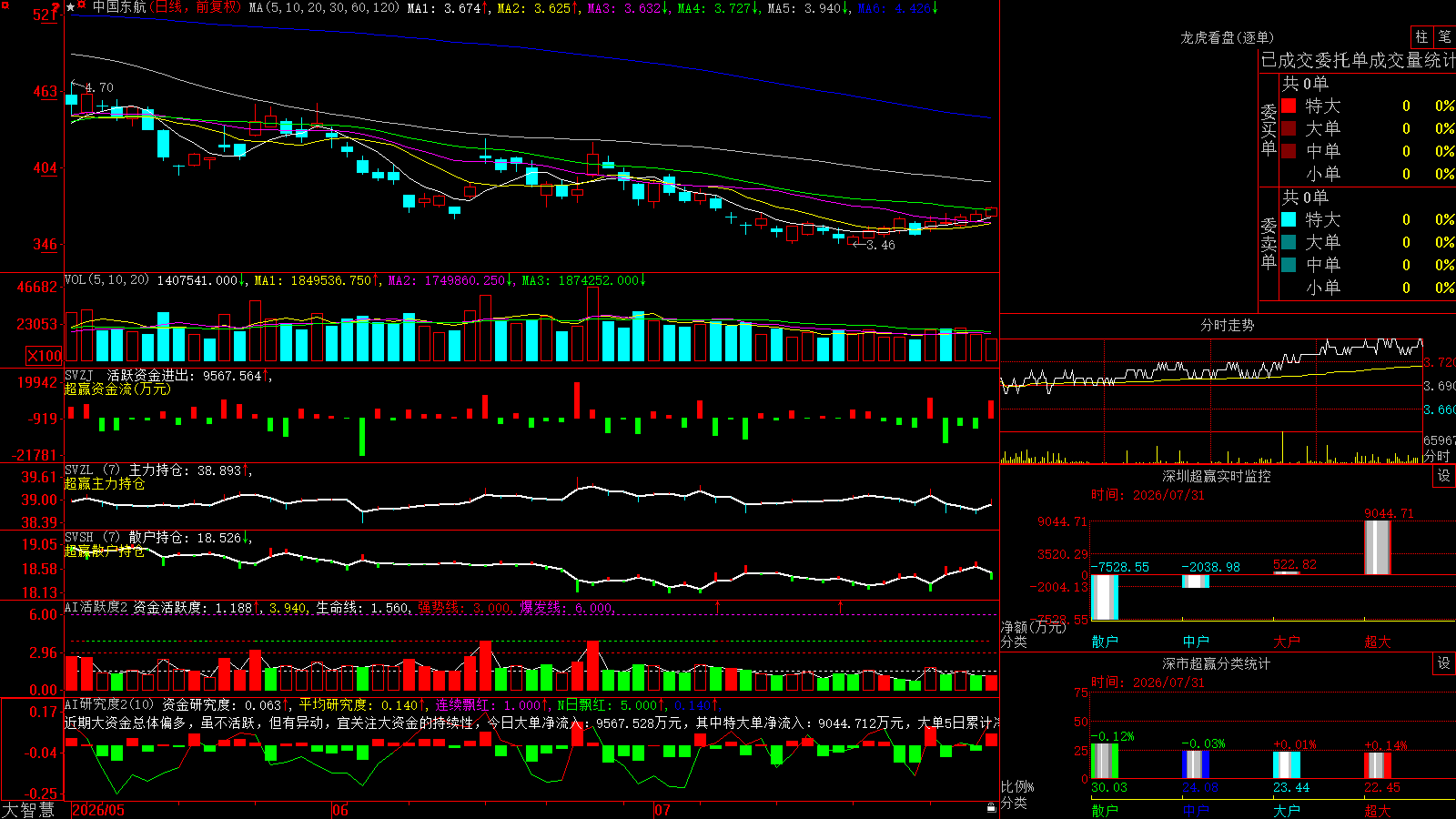Screen dimensions: 1456x819
Task: Click the (日线, 前复权) period label
Action: point(197,7)
